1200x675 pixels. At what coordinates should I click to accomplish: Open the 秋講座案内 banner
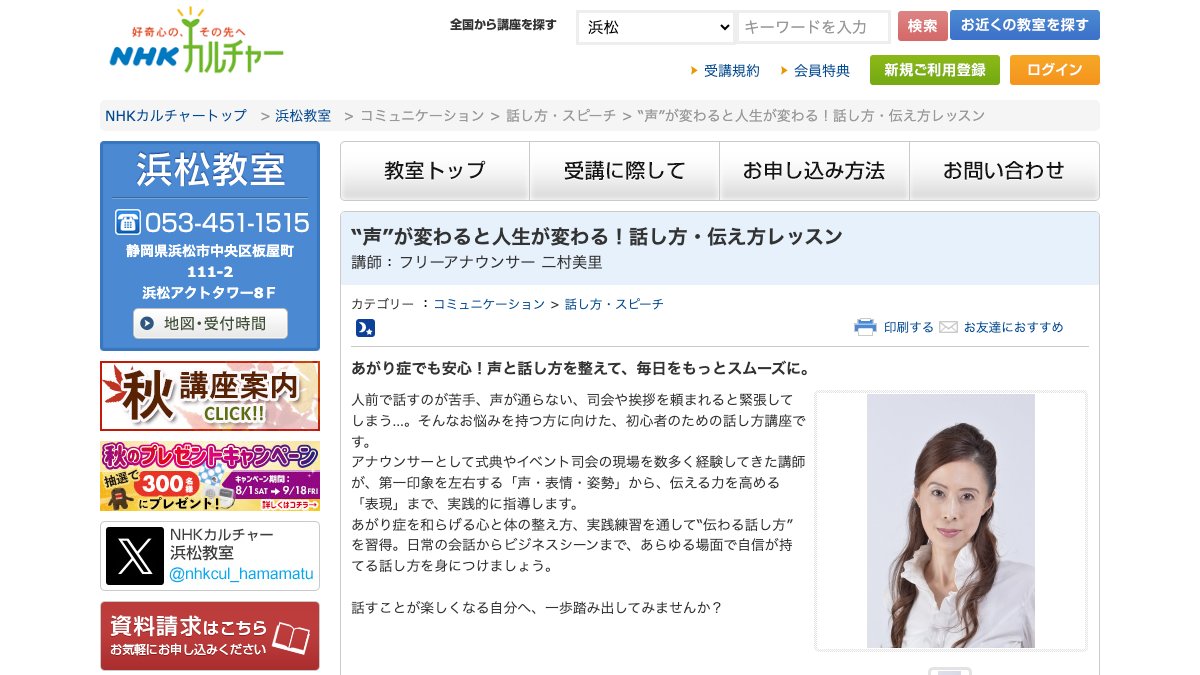click(210, 396)
